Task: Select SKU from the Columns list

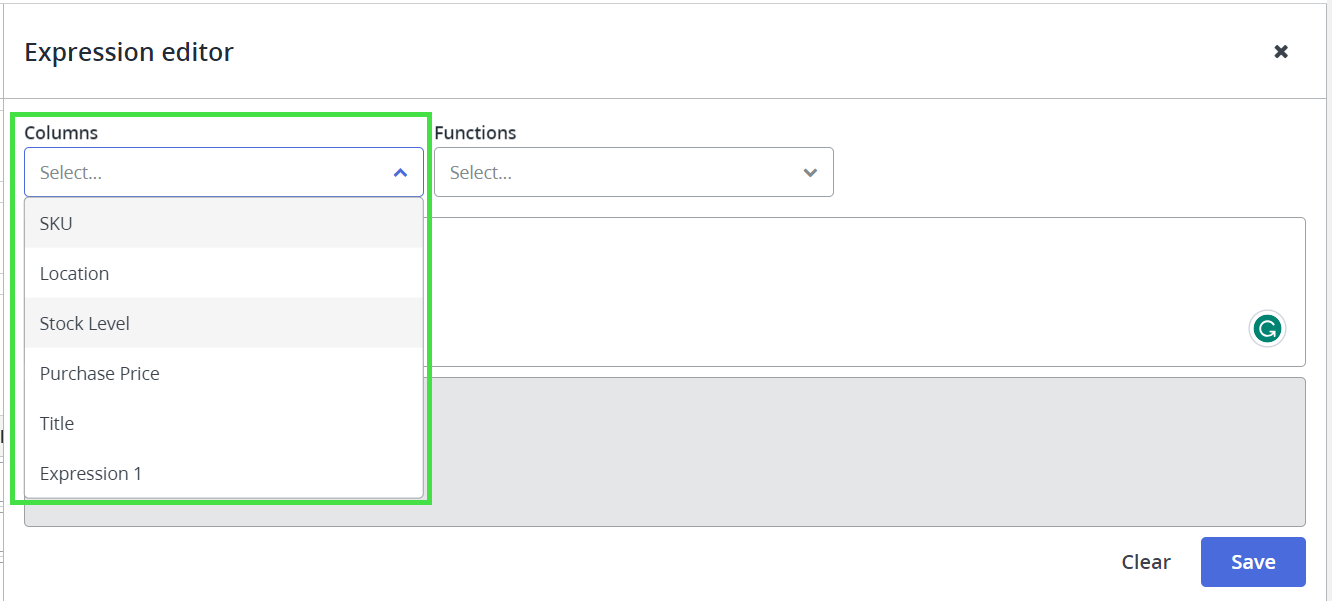Action: 56,223
